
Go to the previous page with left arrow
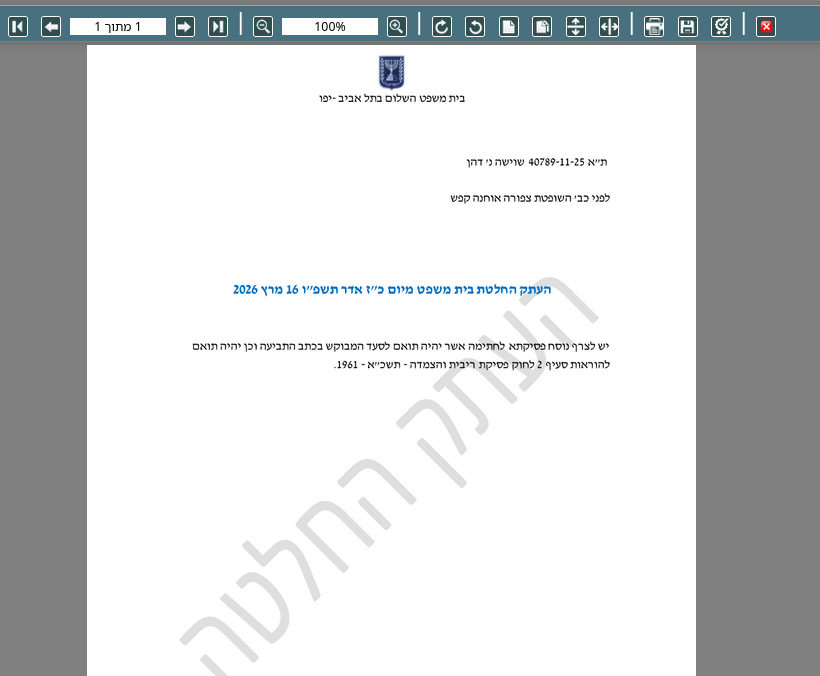click(x=51, y=26)
